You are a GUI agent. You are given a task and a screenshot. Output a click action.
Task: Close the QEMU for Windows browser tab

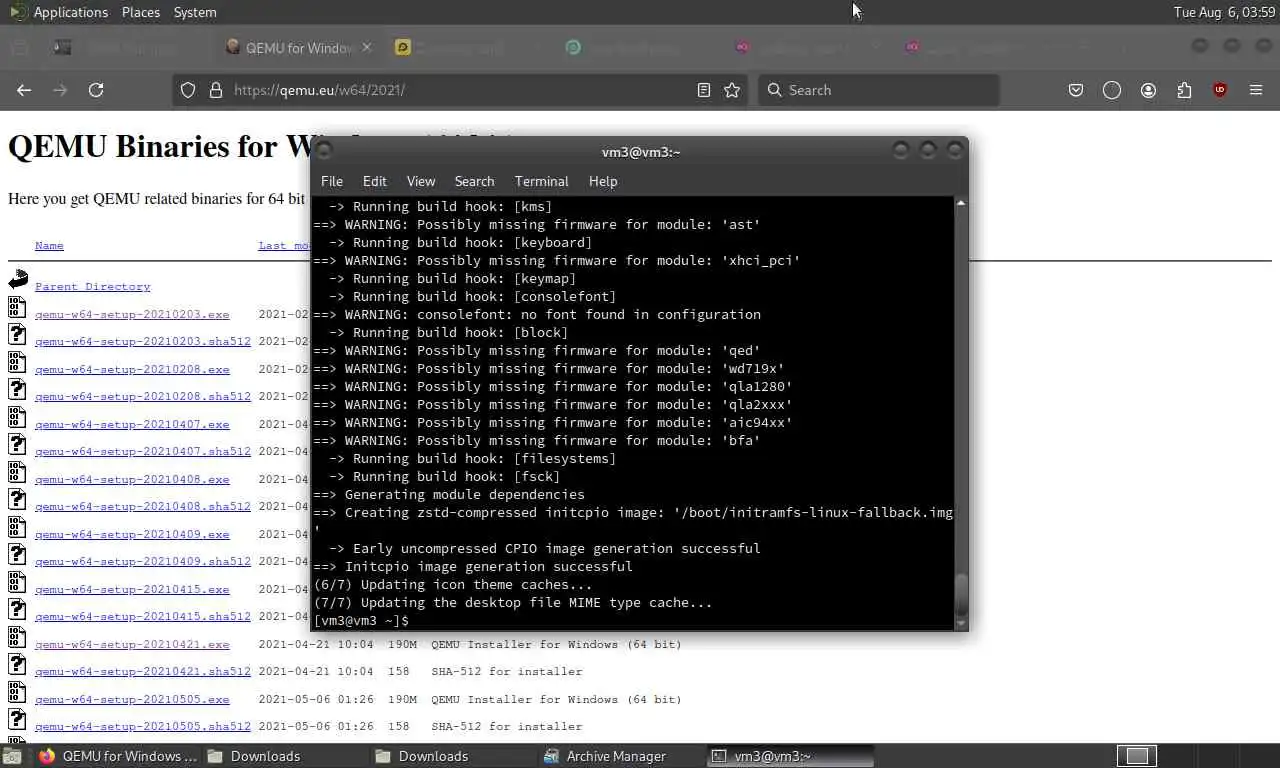pyautogui.click(x=366, y=47)
